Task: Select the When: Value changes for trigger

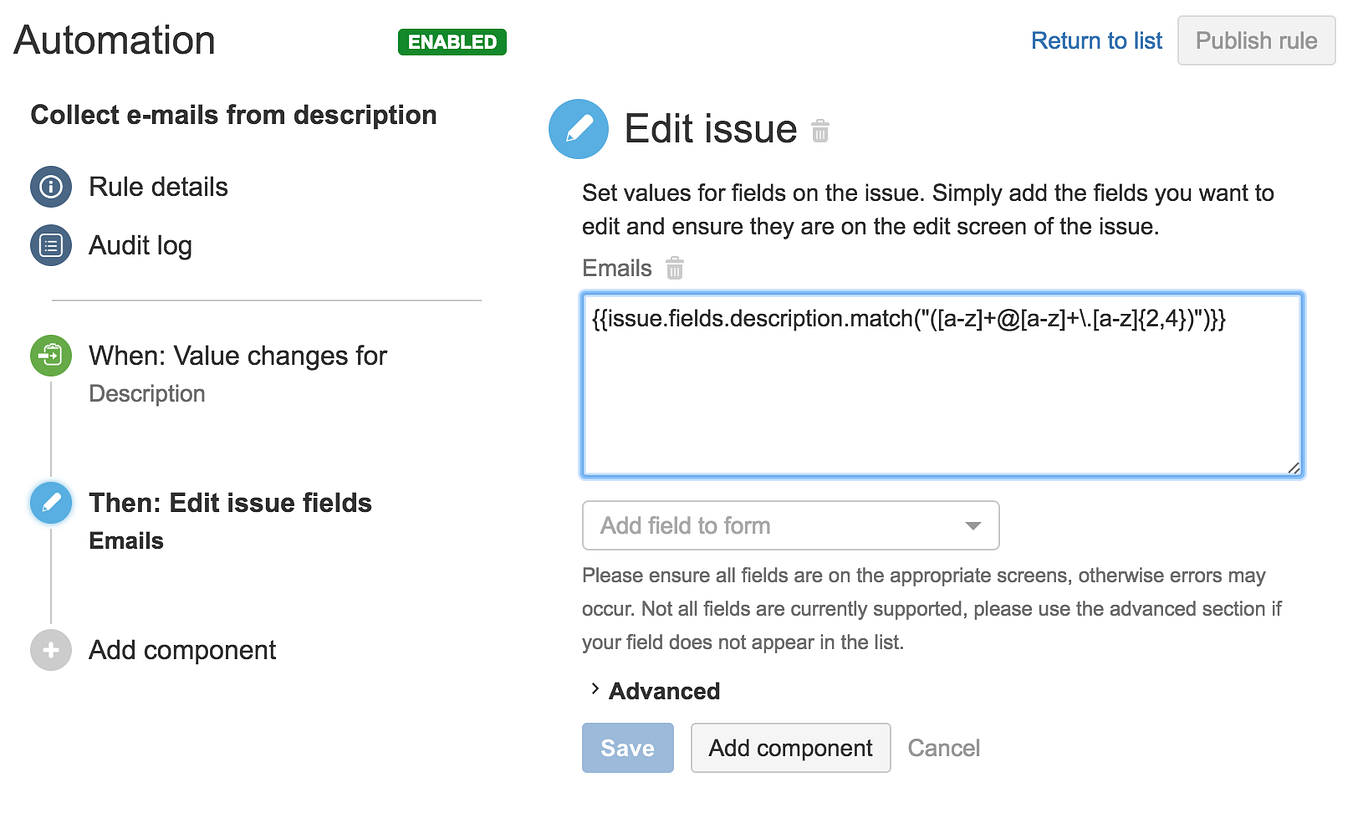Action: (x=237, y=356)
